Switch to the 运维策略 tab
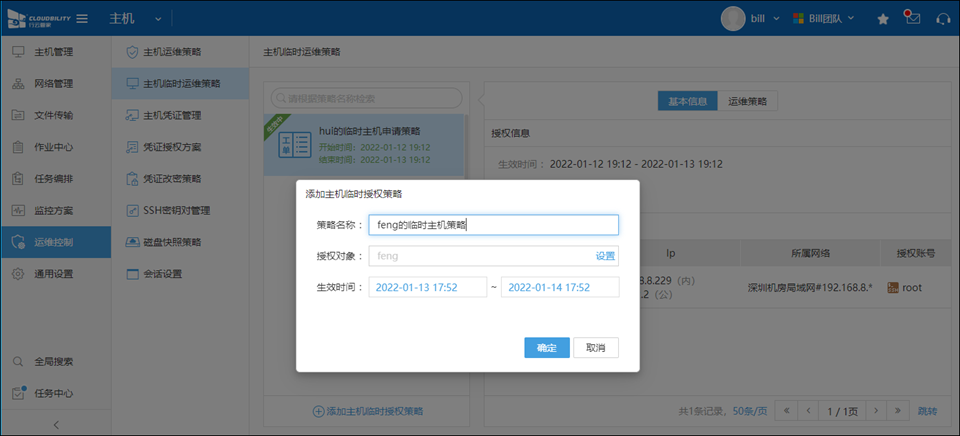This screenshot has width=960, height=436. pos(748,102)
